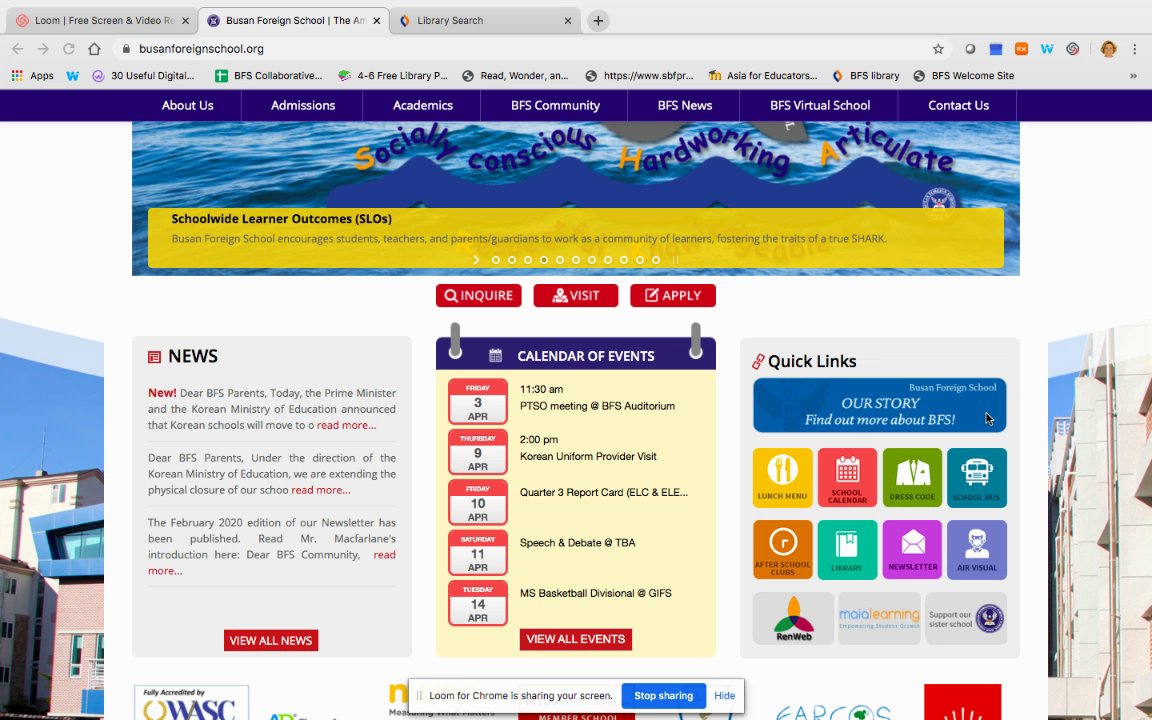This screenshot has width=1152, height=720.
Task: Open the PTSO meeting event on 3 Apr
Action: pos(597,406)
